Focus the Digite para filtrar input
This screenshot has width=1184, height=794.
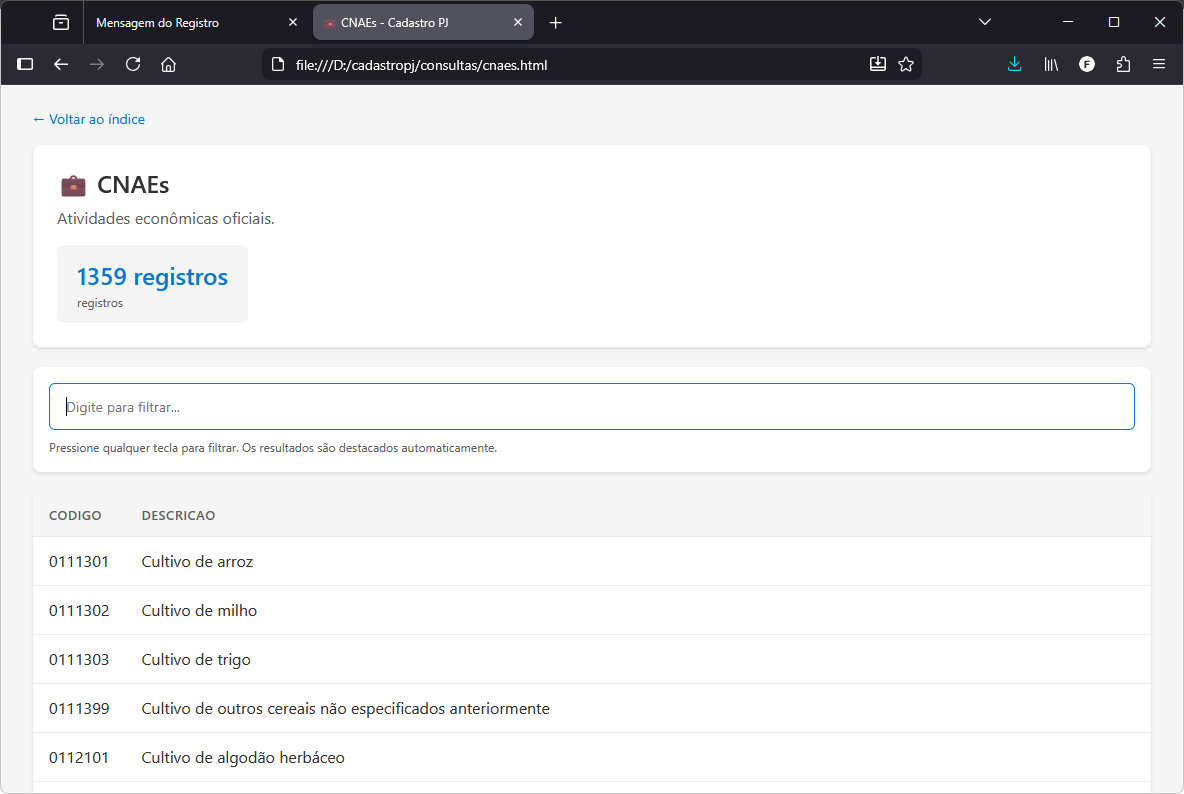pyautogui.click(x=591, y=407)
